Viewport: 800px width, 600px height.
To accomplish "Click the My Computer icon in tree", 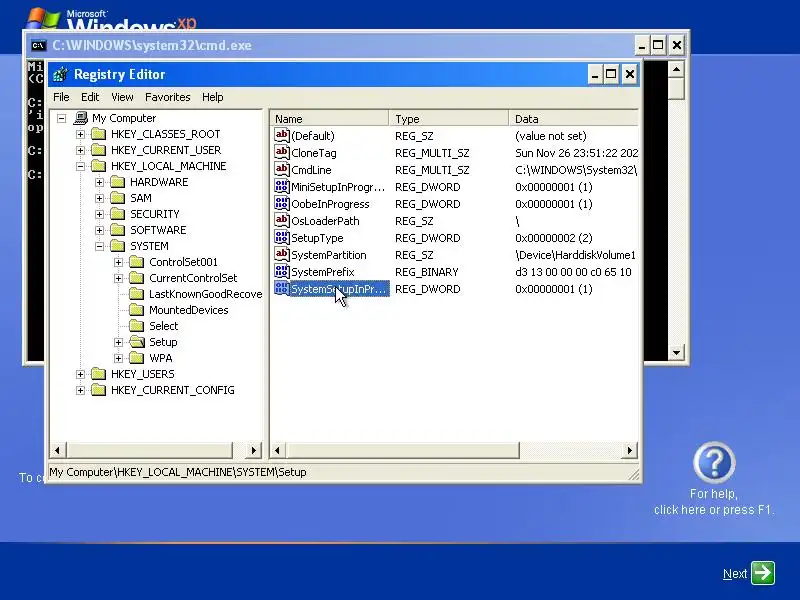I will point(81,118).
